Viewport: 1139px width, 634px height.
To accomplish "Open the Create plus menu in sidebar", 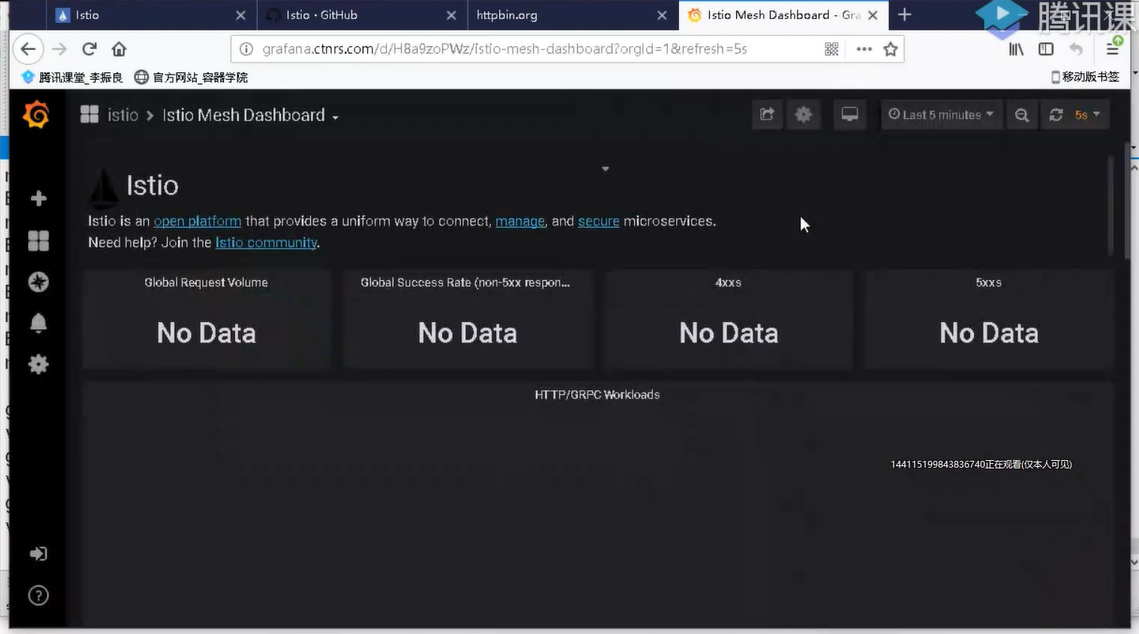I will click(38, 198).
